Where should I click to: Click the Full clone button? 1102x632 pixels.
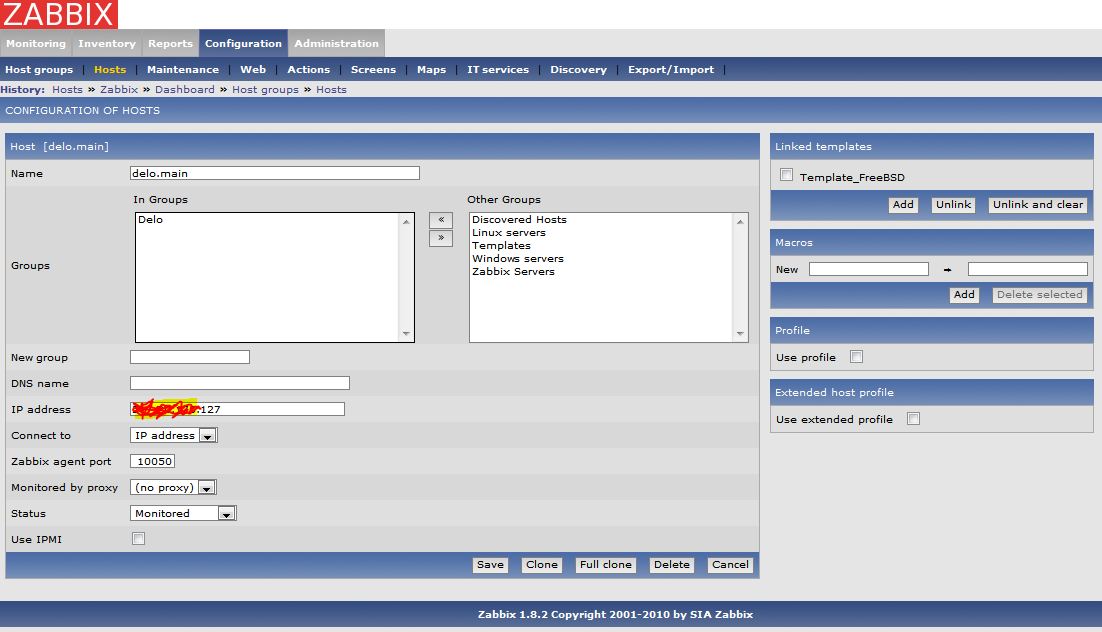click(606, 565)
